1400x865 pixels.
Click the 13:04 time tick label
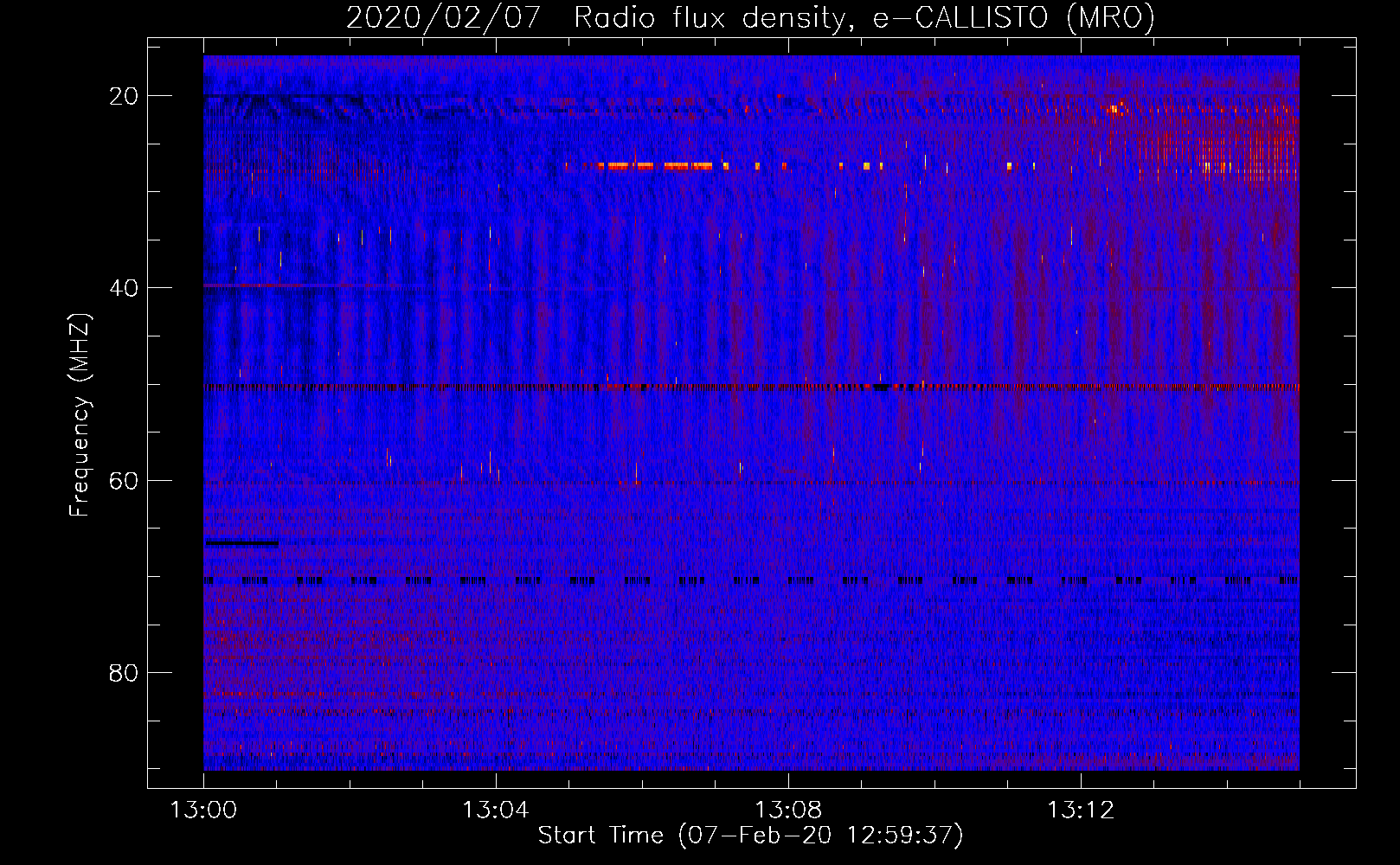495,811
